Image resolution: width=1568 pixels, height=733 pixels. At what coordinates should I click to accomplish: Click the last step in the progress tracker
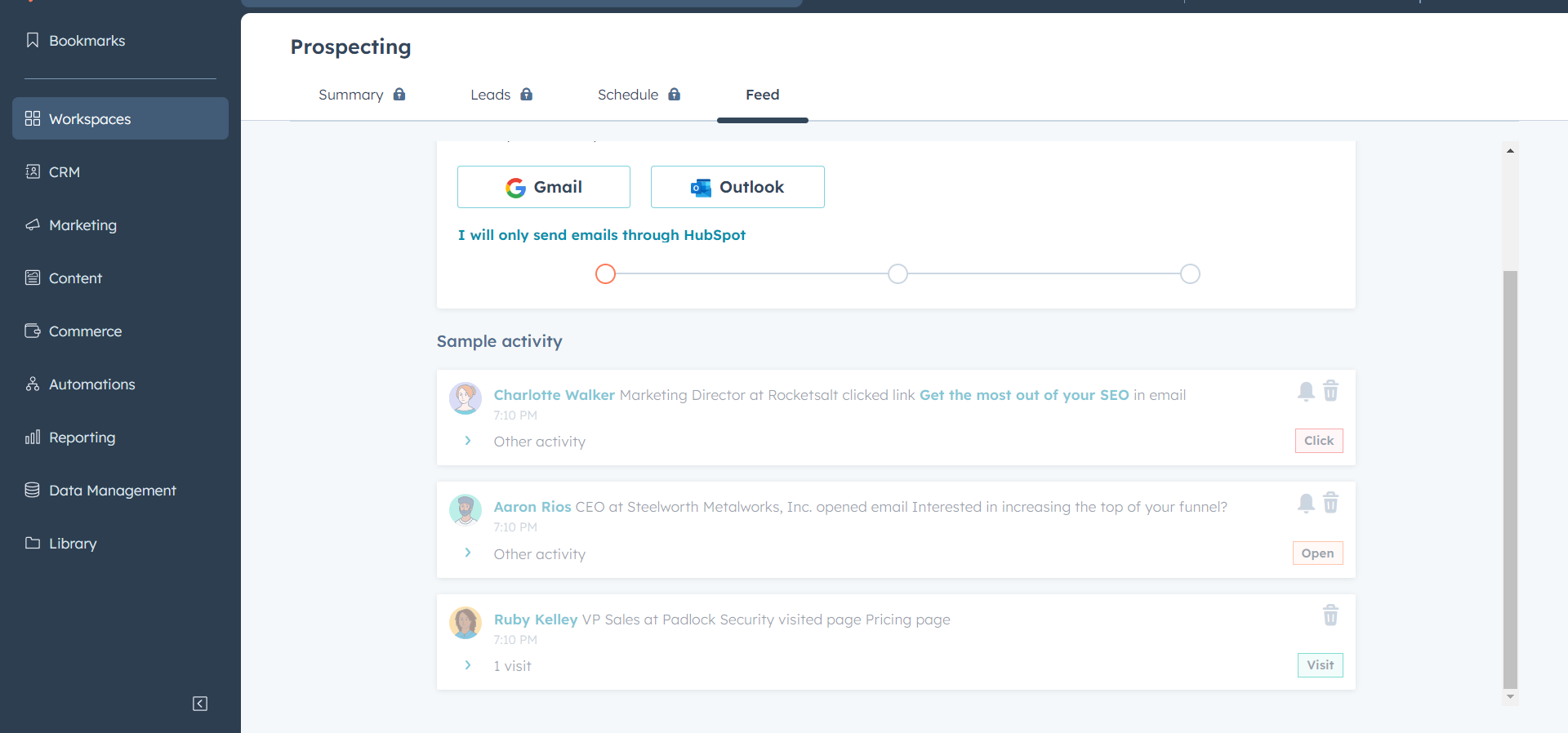[1191, 274]
